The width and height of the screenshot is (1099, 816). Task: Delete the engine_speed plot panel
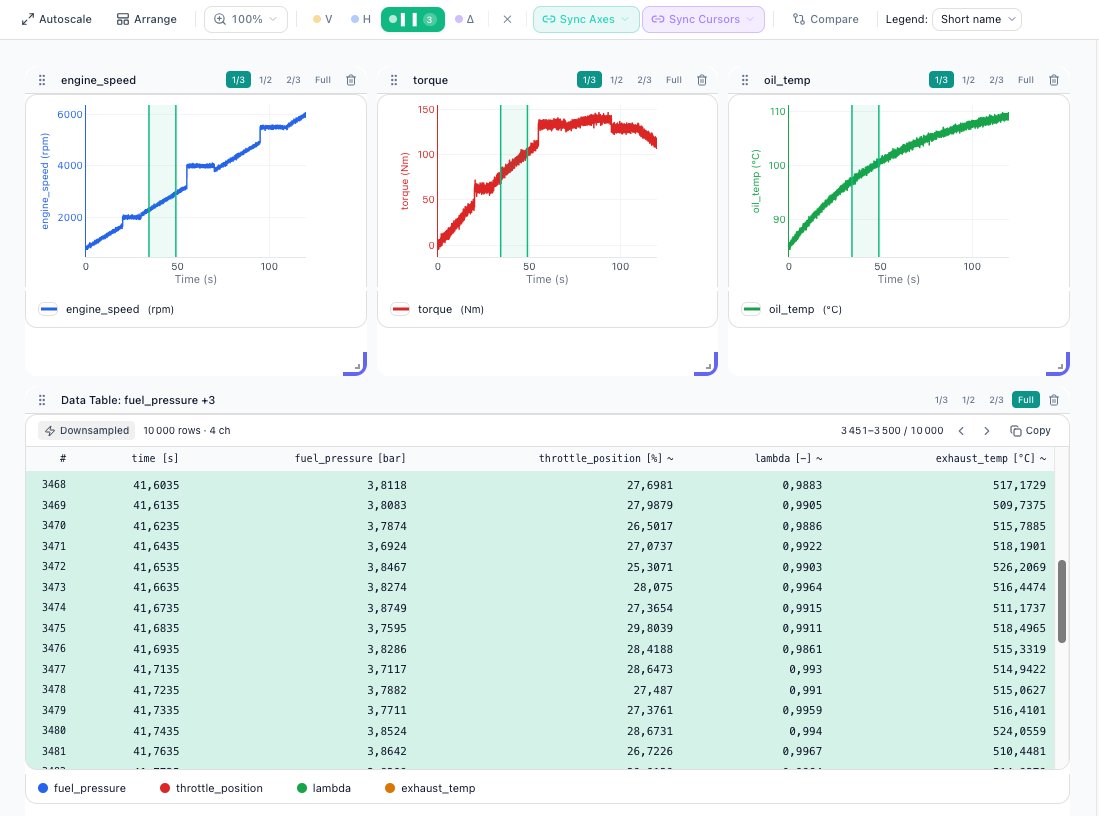[350, 80]
